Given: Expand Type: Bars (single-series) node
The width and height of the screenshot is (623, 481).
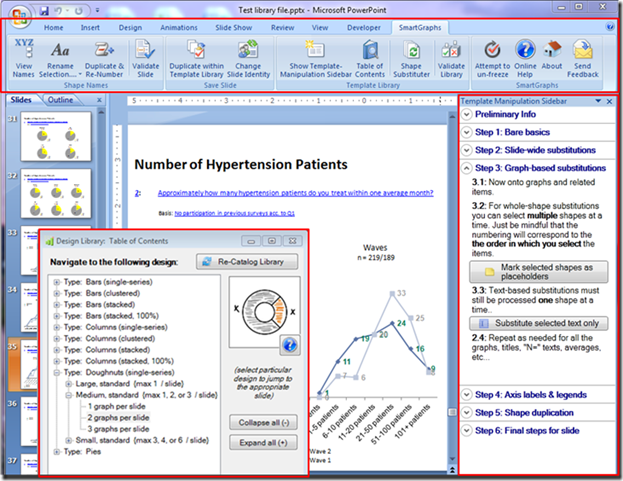Looking at the screenshot, I should pos(56,282).
